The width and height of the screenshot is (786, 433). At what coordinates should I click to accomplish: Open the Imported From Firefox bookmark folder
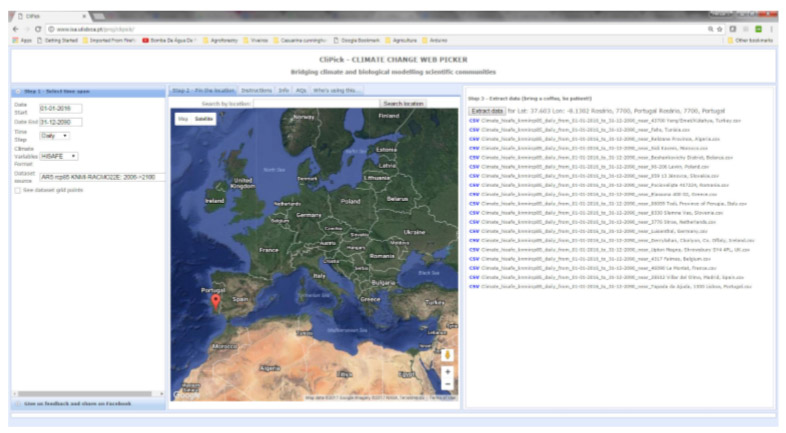click(109, 40)
